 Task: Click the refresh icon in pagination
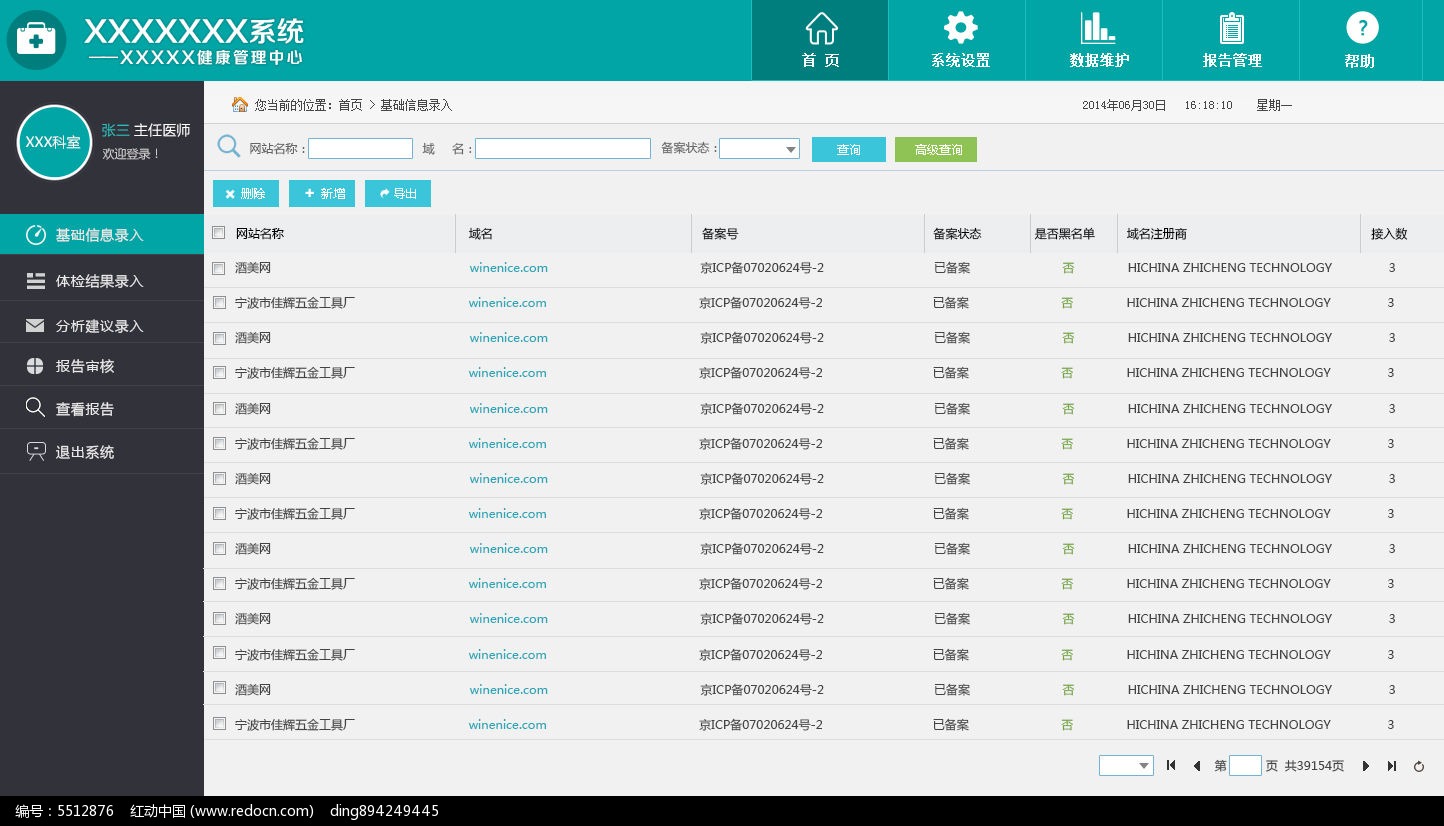(1418, 766)
